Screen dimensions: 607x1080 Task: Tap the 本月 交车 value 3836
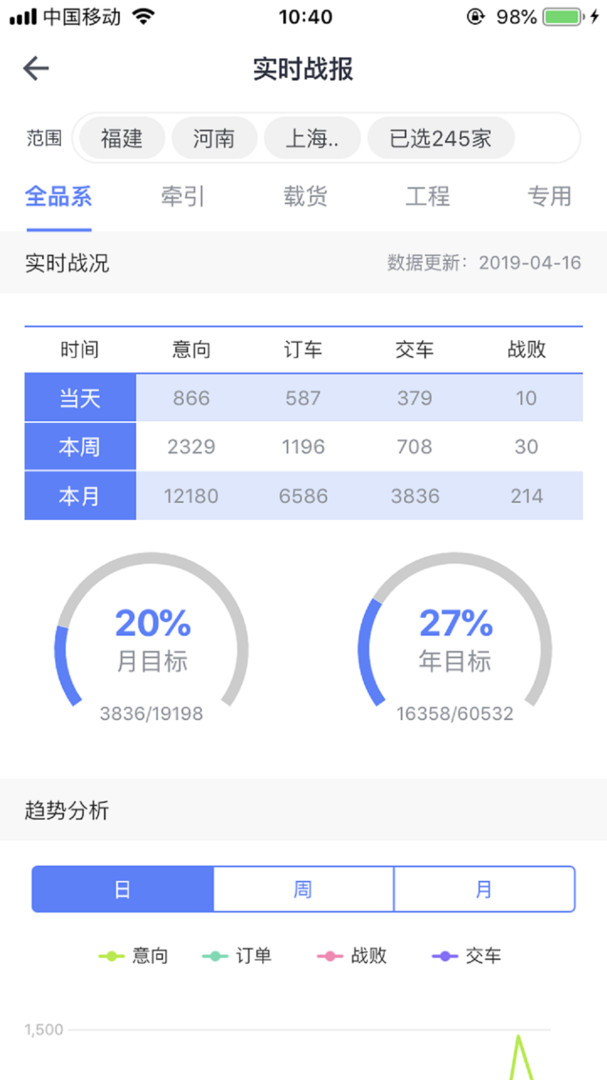414,496
